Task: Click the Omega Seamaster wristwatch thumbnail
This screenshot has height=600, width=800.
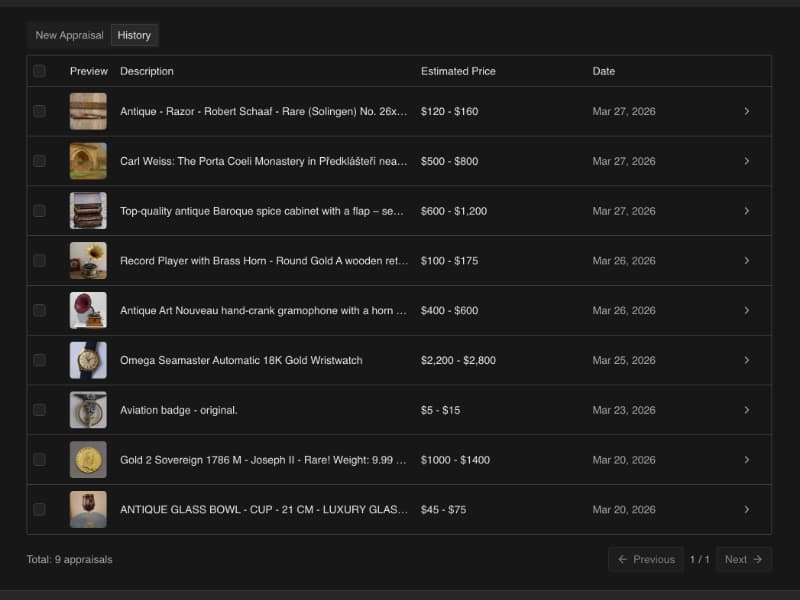Action: (88, 360)
